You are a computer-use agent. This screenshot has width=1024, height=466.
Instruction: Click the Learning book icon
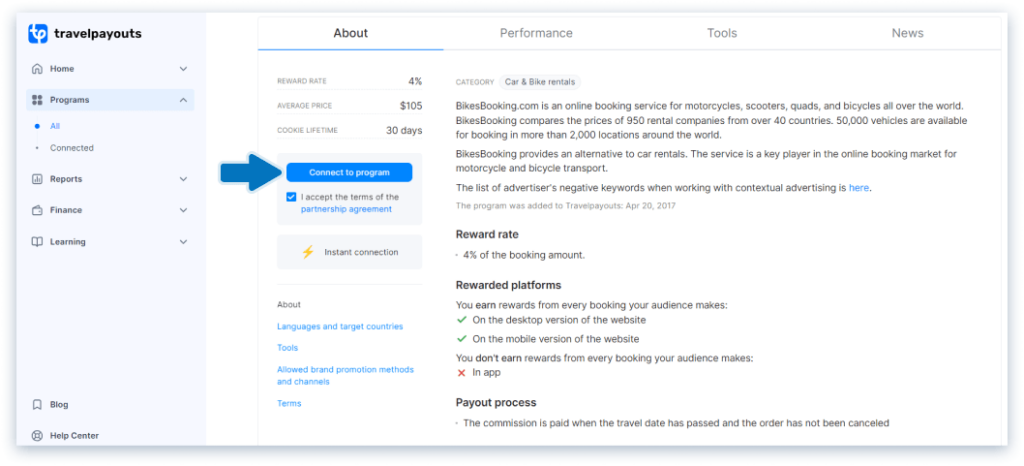tap(37, 242)
